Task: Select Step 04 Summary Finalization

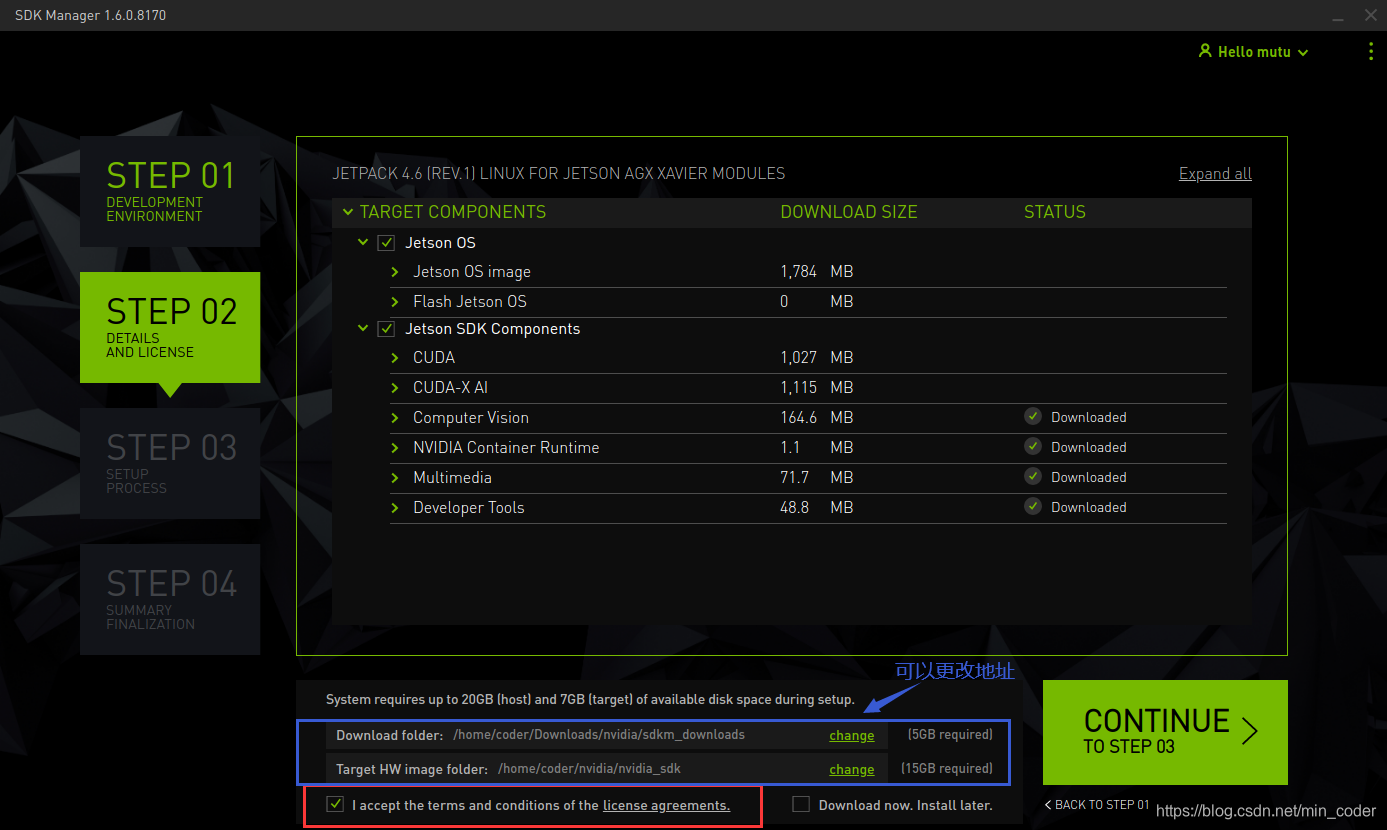Action: (x=170, y=599)
